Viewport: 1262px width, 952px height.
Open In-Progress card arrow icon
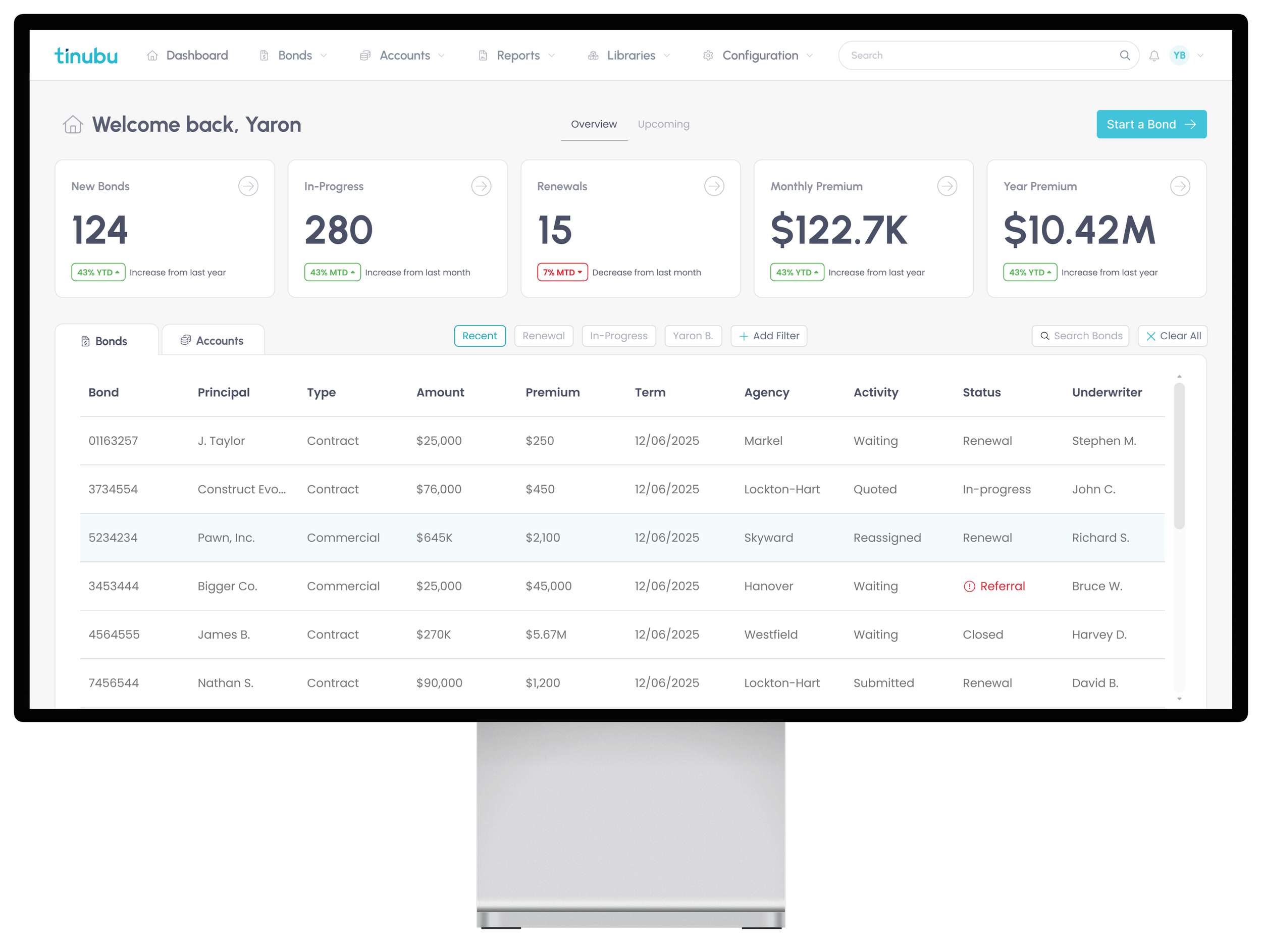click(481, 186)
